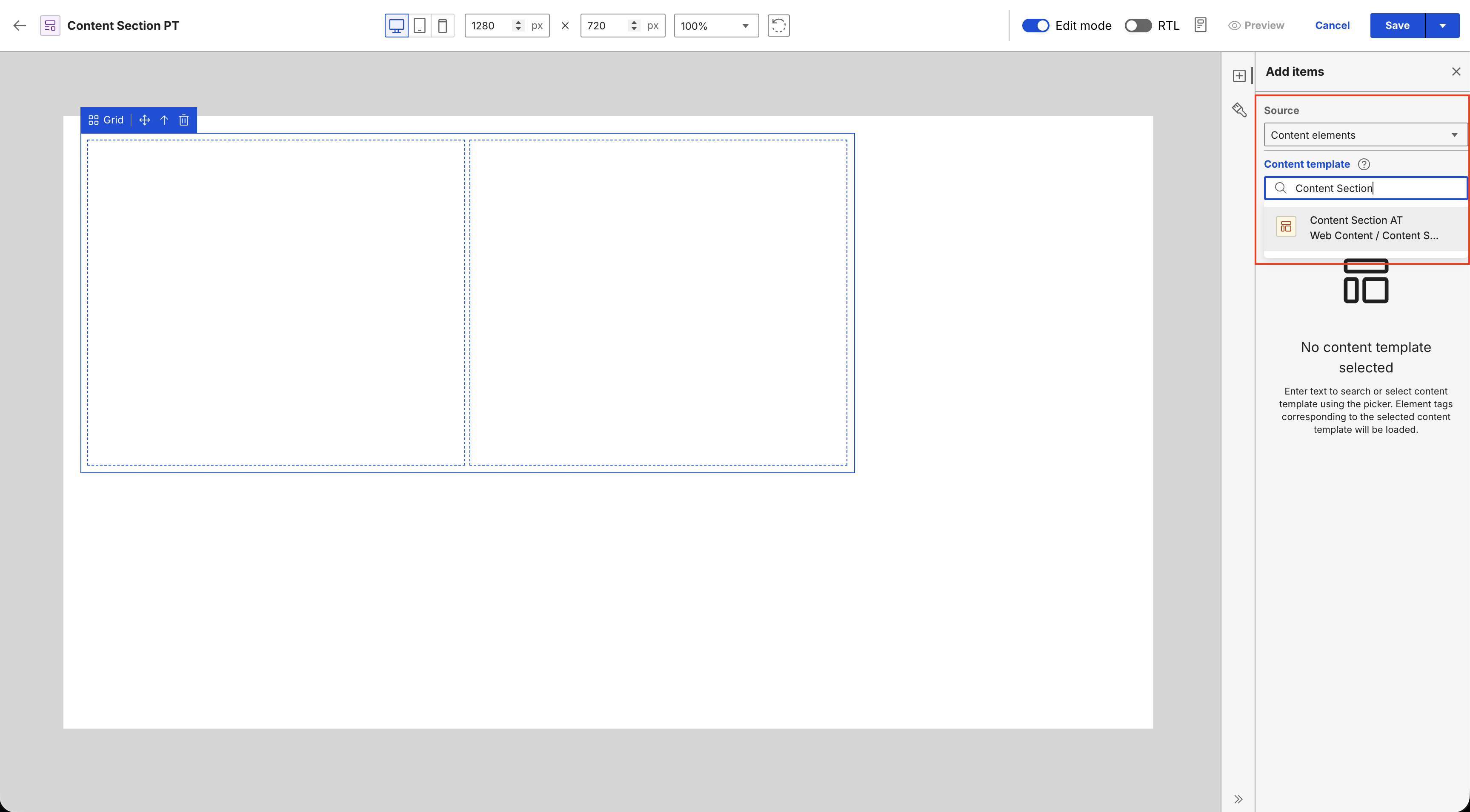
Task: Click the Grid label icon
Action: [x=94, y=120]
